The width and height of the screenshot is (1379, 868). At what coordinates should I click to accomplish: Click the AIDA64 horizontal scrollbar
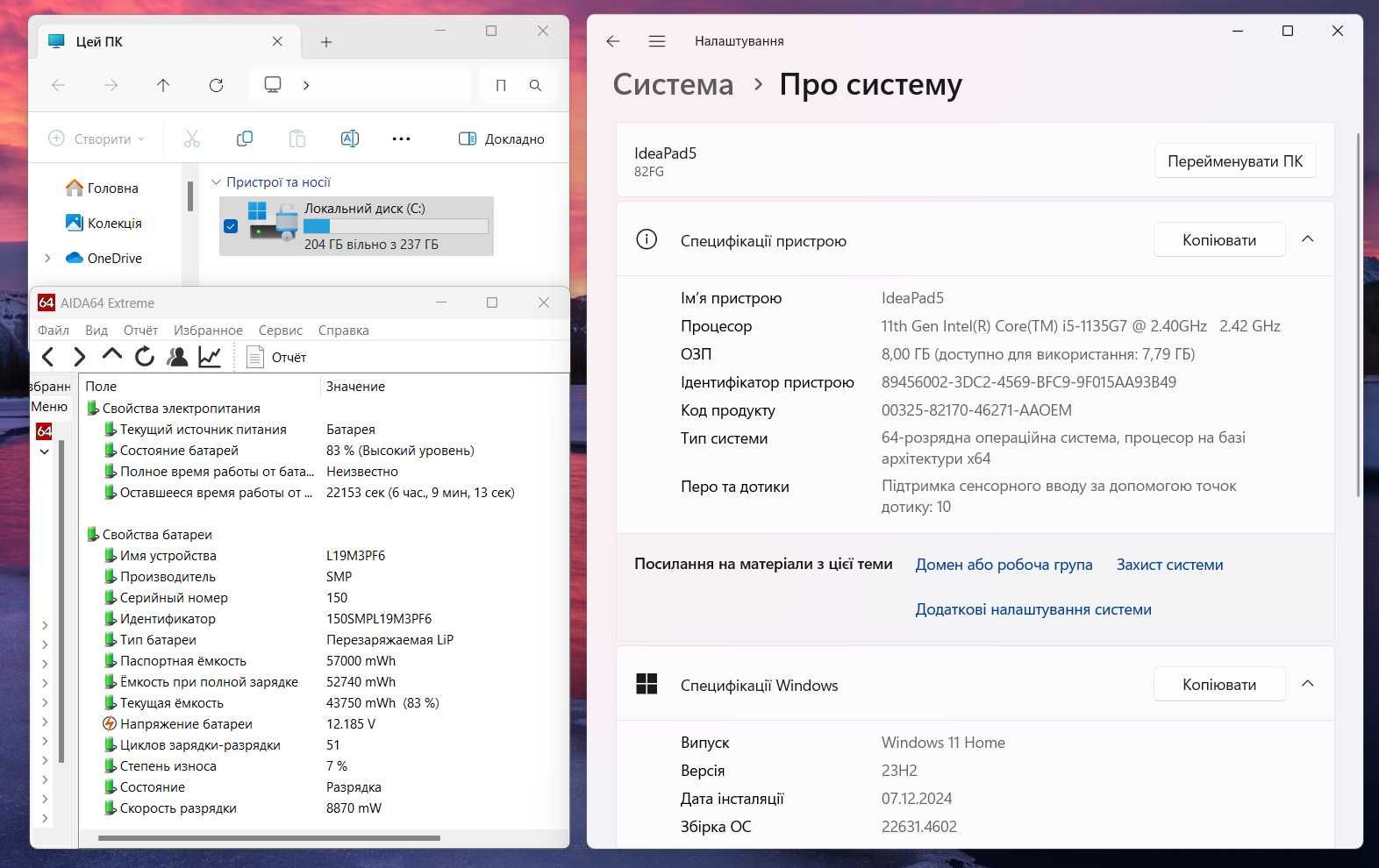269,838
